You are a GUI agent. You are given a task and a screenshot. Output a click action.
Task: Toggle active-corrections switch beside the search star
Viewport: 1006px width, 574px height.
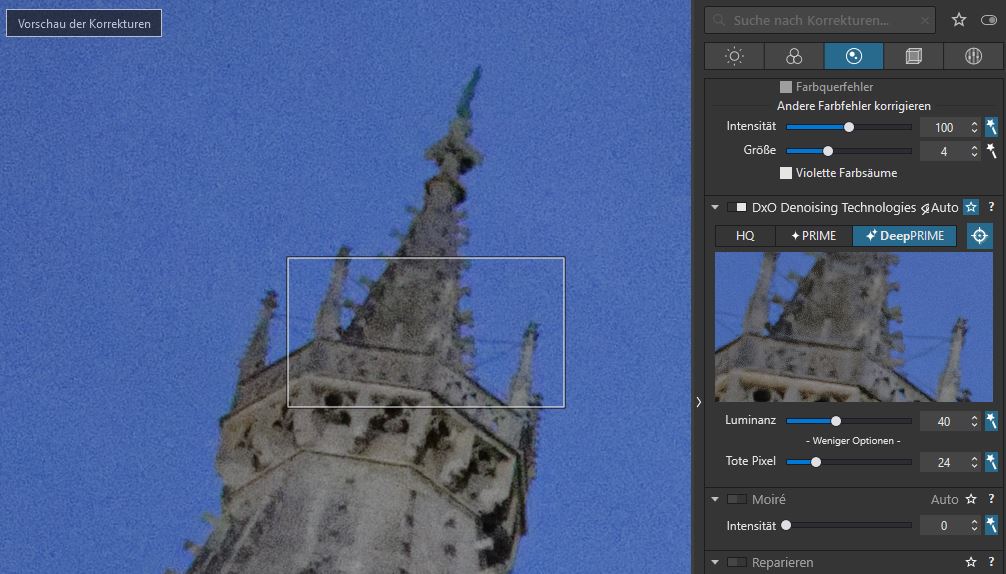(989, 20)
